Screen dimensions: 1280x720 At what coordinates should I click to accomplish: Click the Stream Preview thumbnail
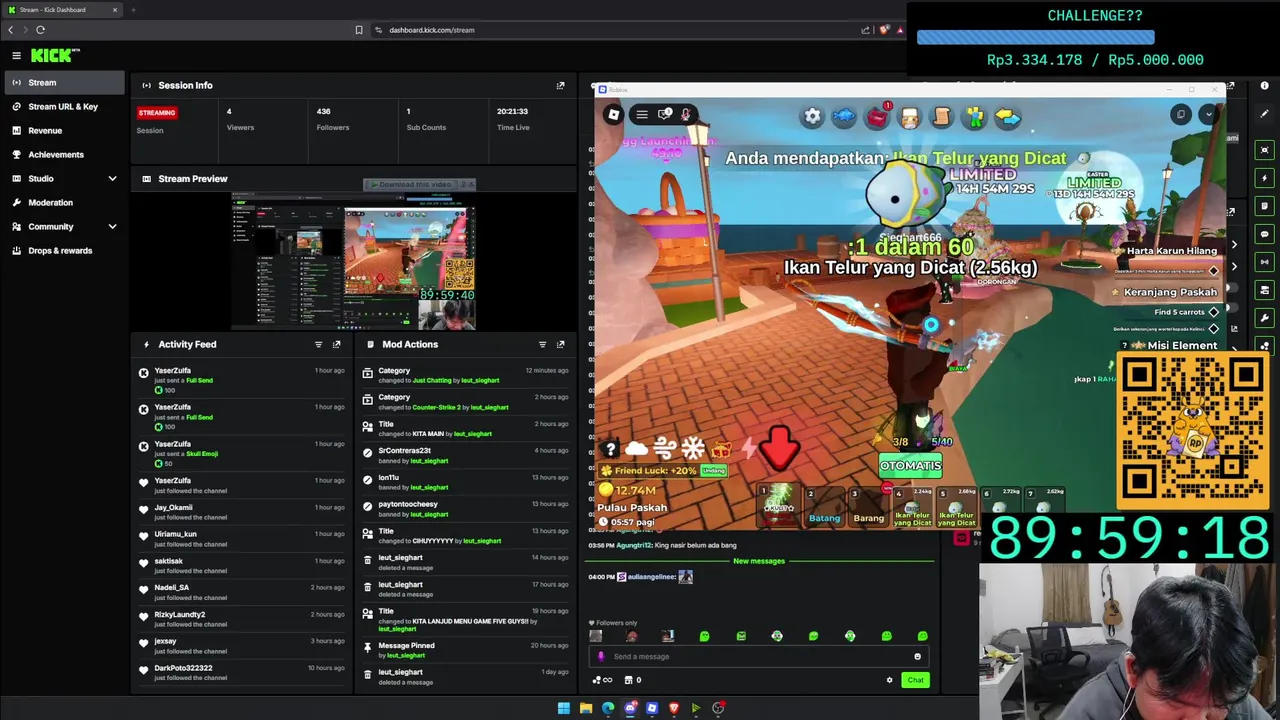(x=354, y=260)
